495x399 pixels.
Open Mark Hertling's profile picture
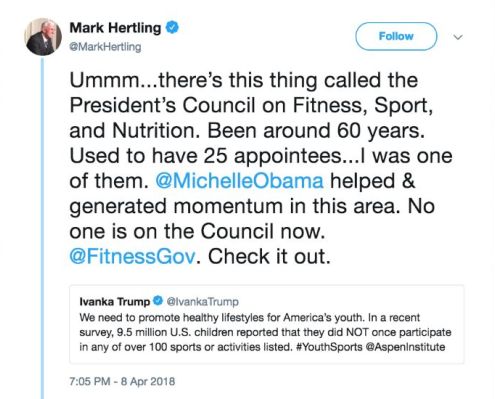coord(43,37)
